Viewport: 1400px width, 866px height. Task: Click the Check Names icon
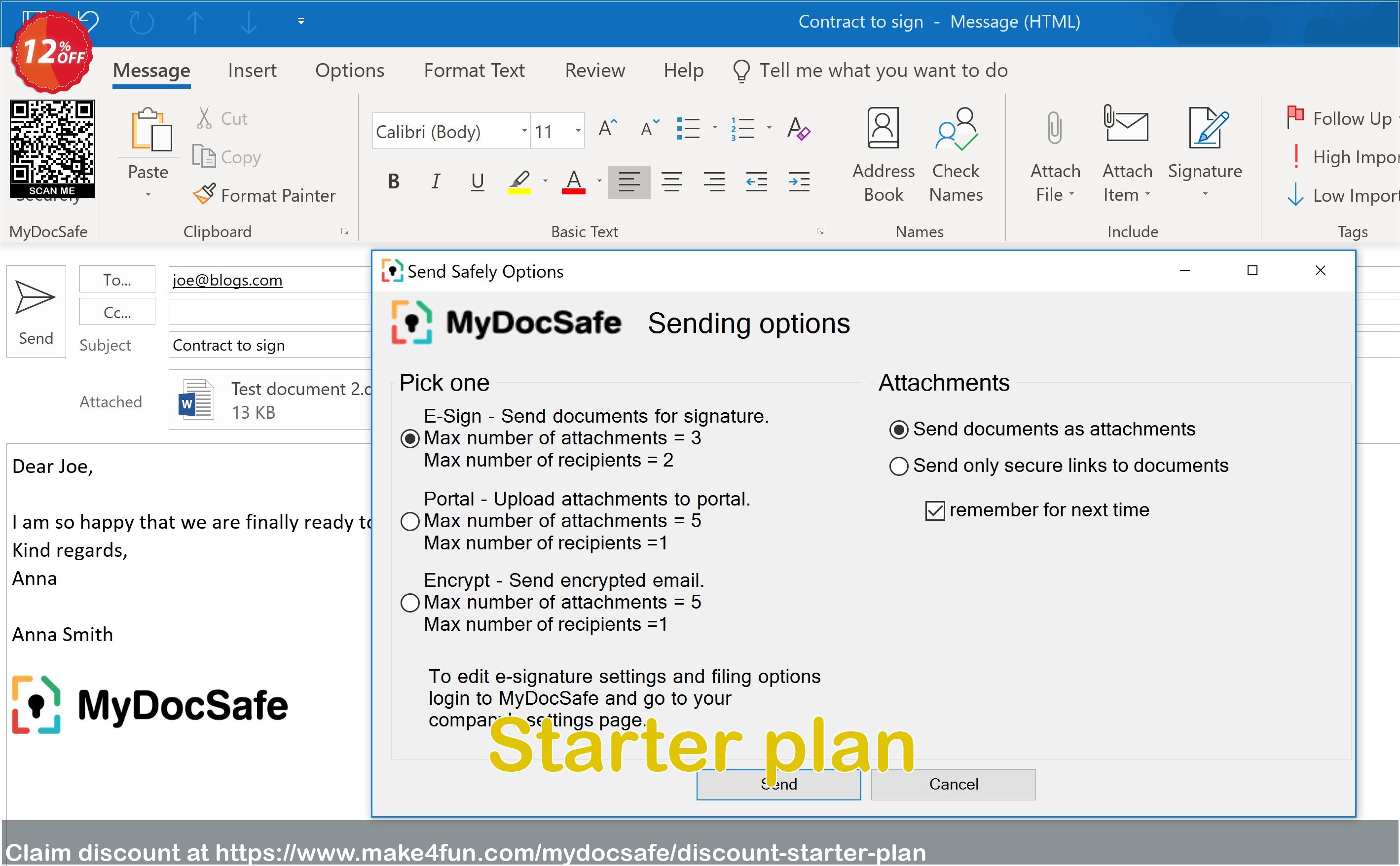coord(956,156)
